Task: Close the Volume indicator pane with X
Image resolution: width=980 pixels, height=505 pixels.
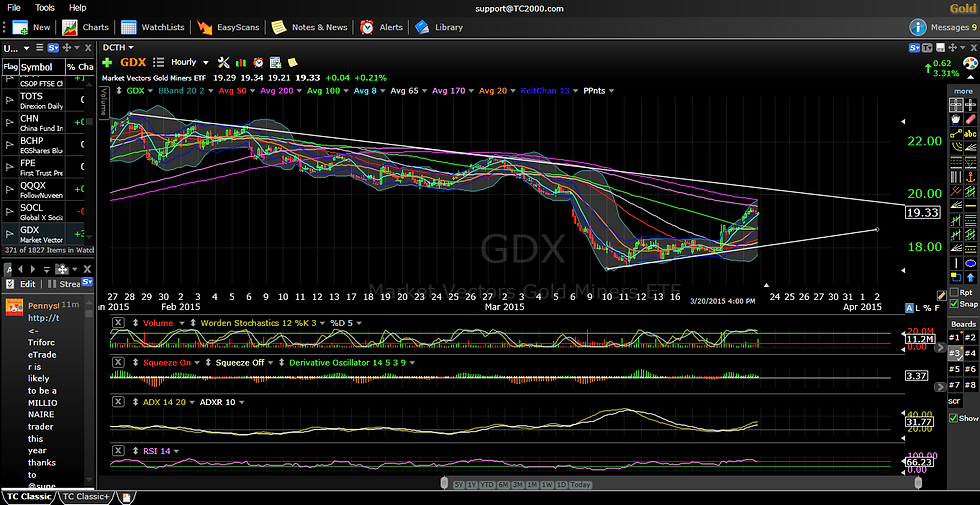Action: click(118, 322)
